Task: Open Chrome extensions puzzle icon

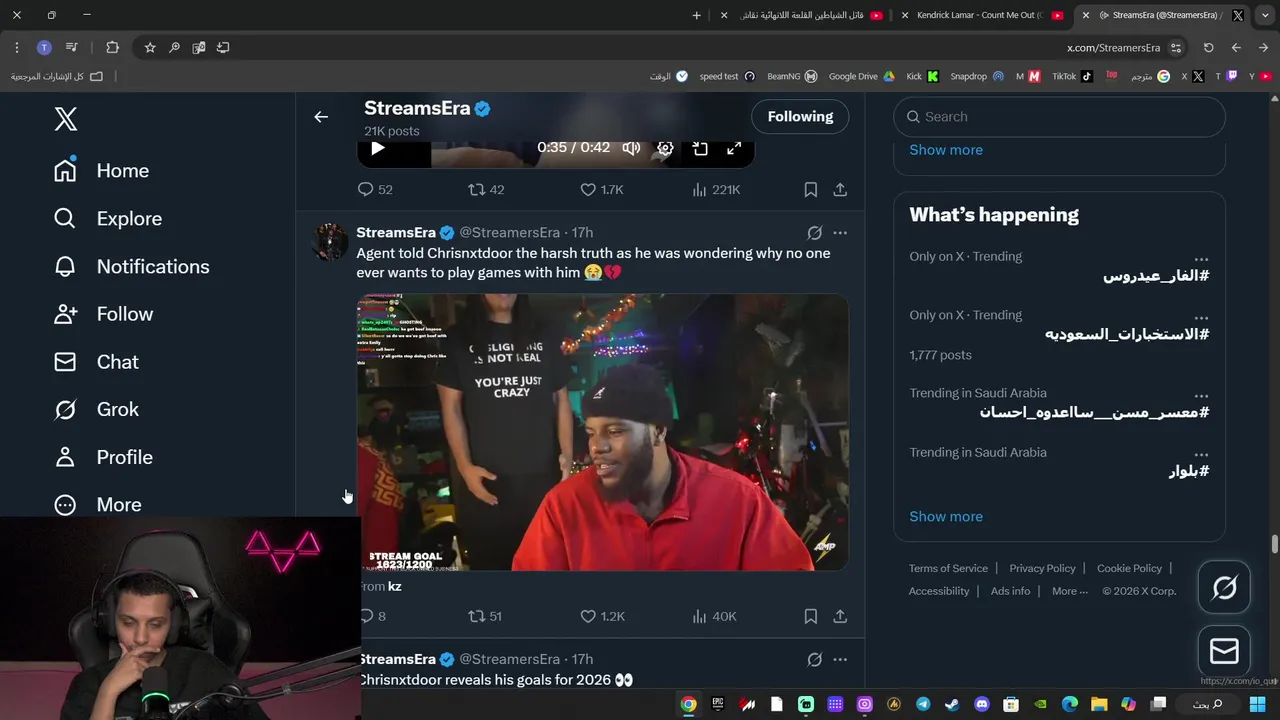Action: [x=112, y=47]
